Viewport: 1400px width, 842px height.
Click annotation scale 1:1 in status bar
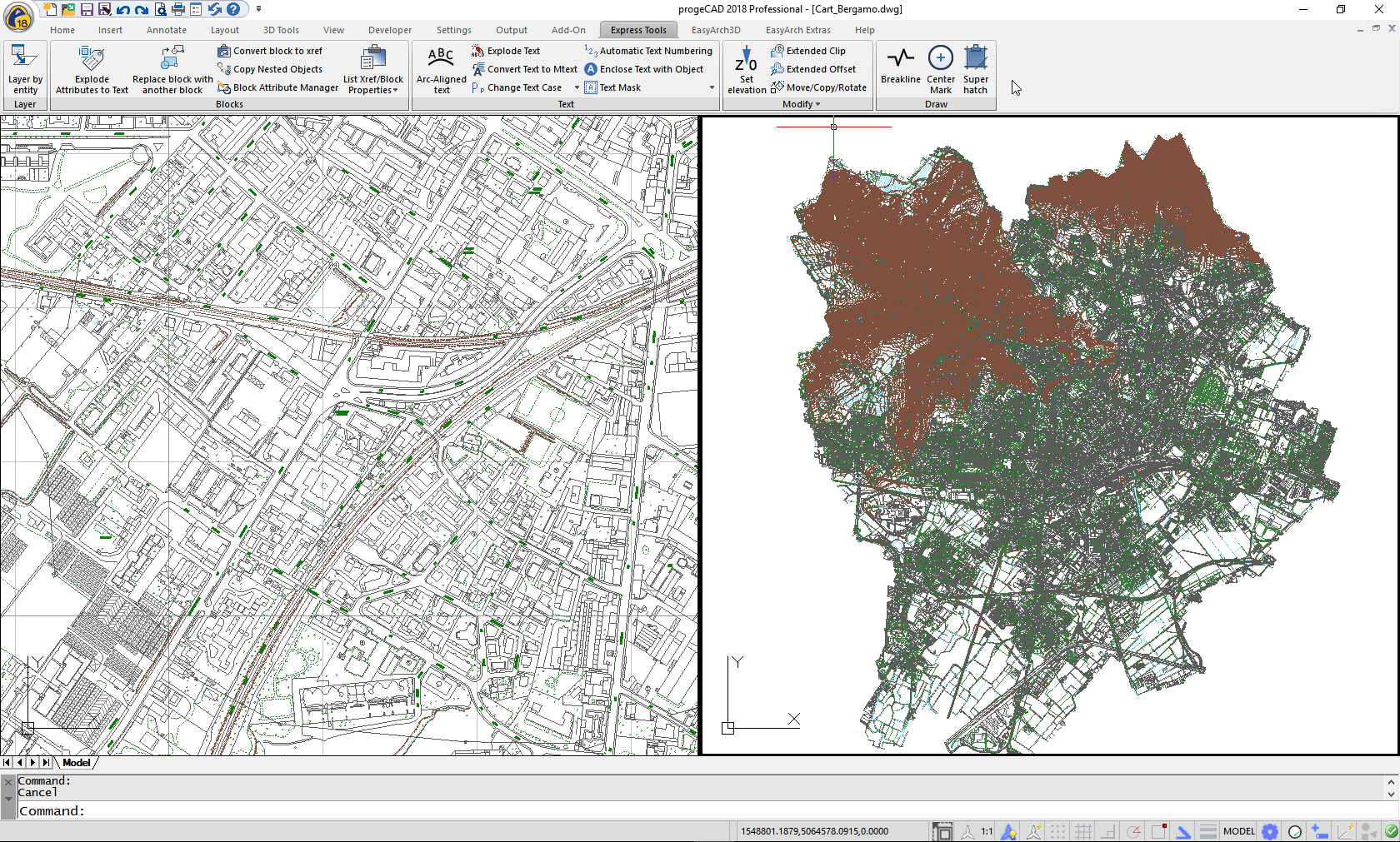pyautogui.click(x=987, y=831)
